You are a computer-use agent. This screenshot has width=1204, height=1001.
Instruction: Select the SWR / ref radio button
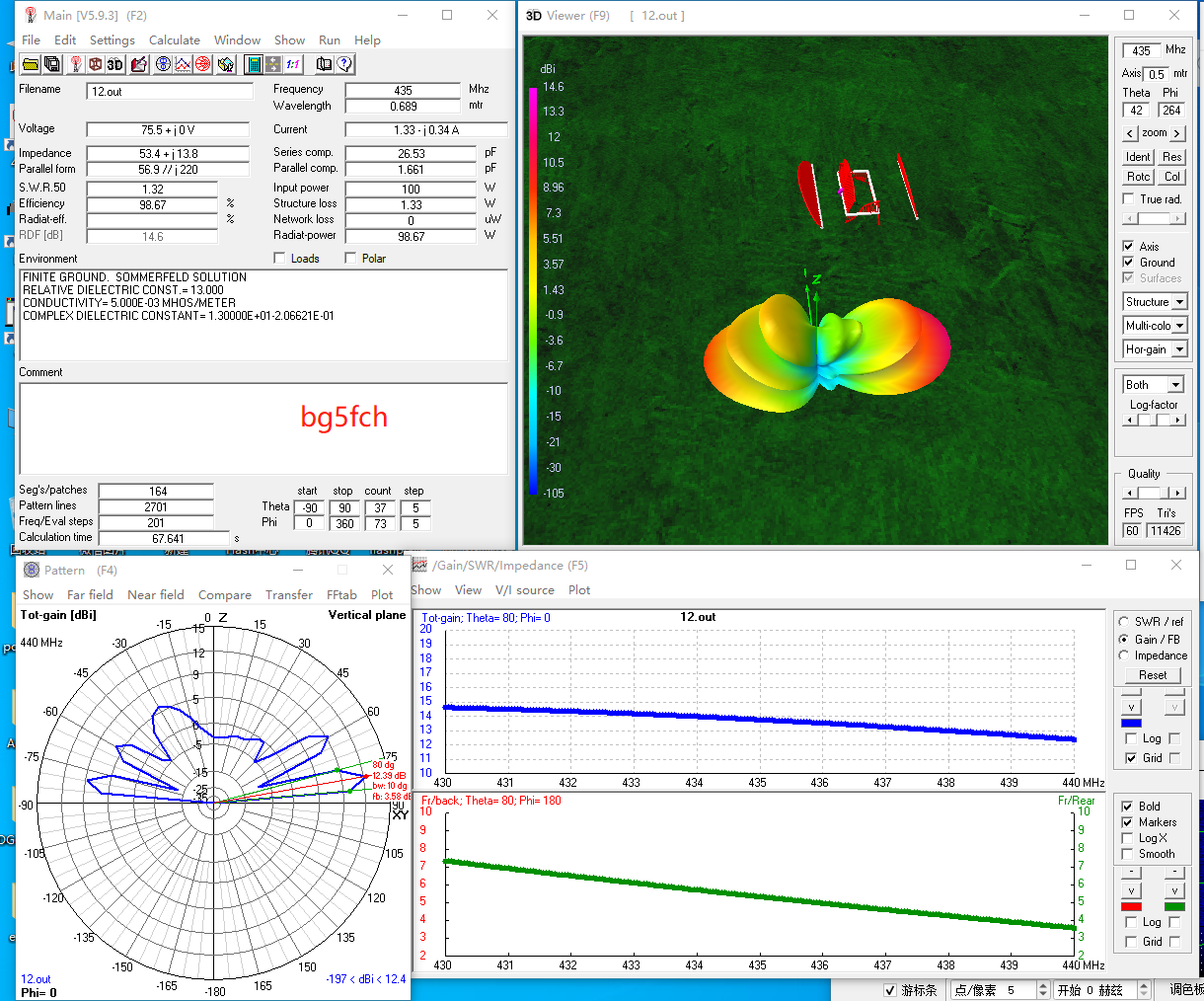(x=1123, y=622)
